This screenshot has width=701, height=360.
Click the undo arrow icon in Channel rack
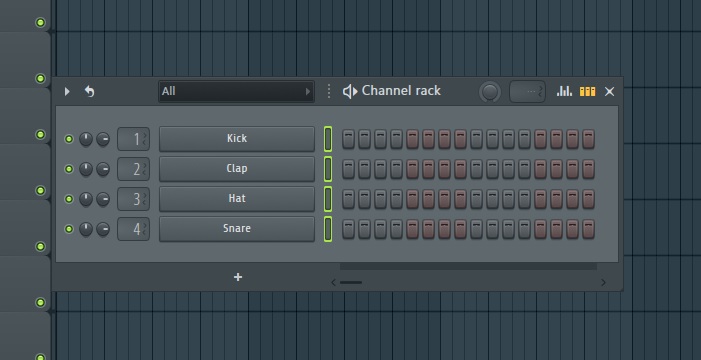tap(89, 92)
